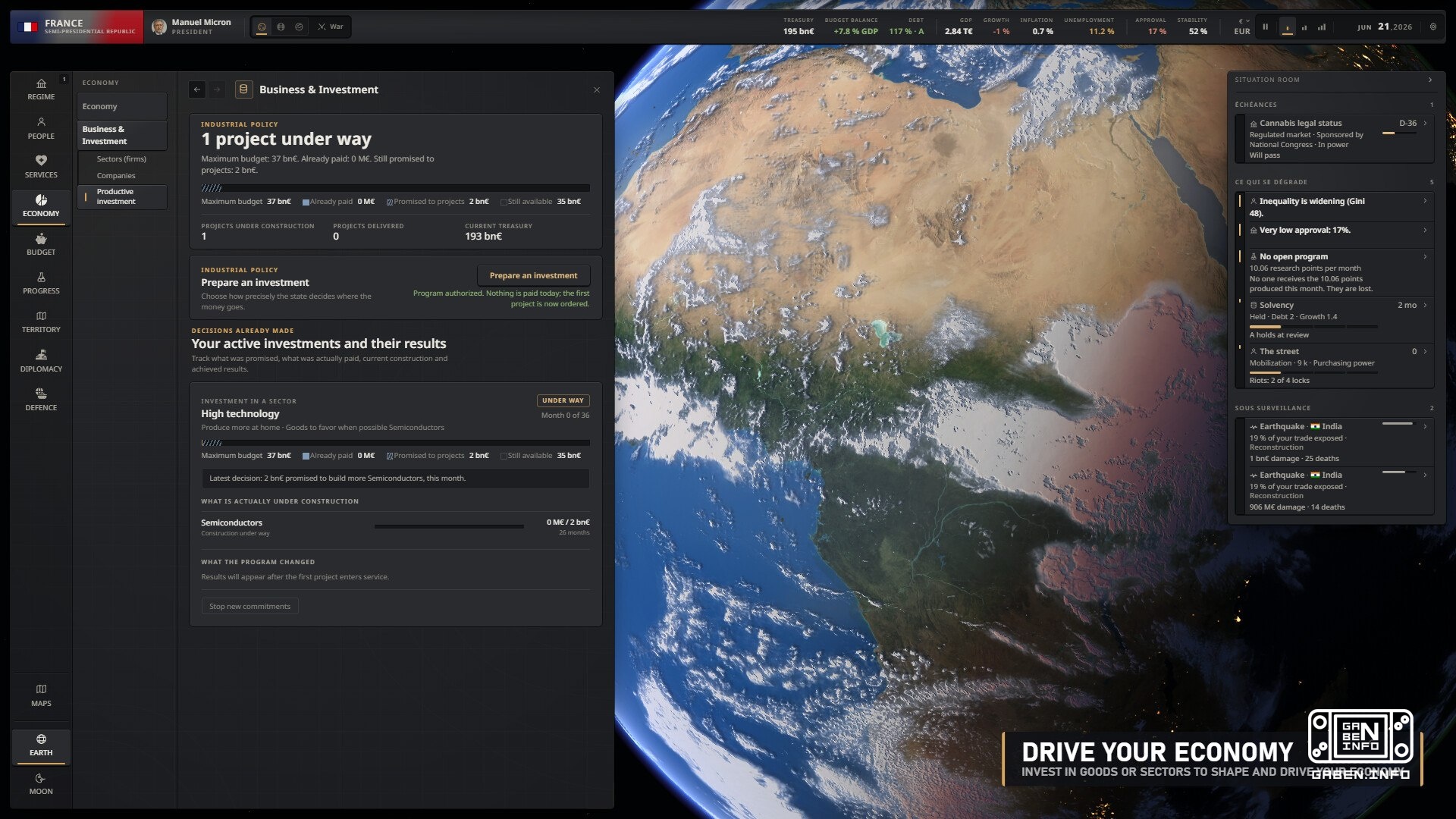Click the industrial policy maximum budget bar
This screenshot has width=1456, height=819.
pos(395,188)
